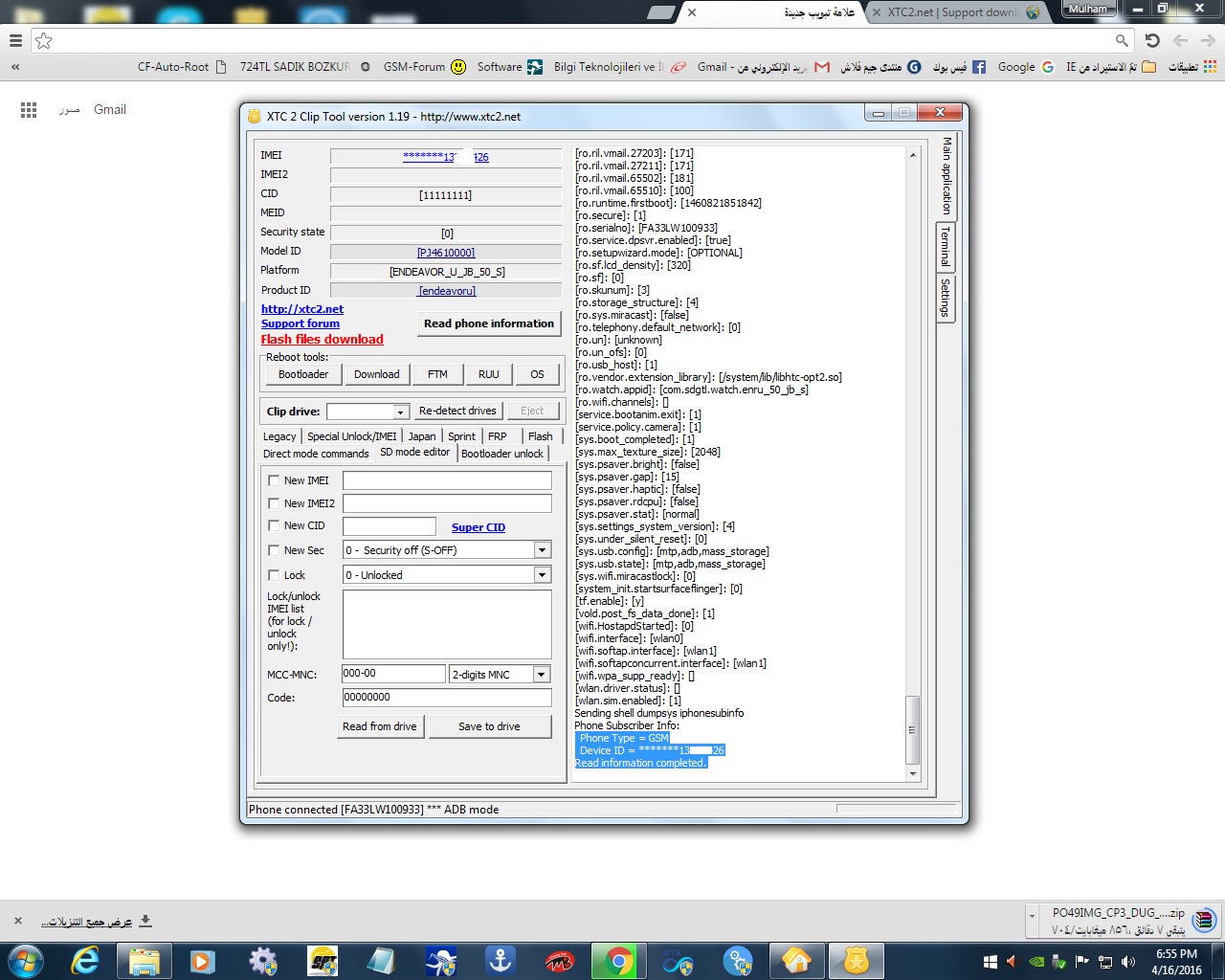
Task: Open the Windows Start menu
Action: coord(26,960)
